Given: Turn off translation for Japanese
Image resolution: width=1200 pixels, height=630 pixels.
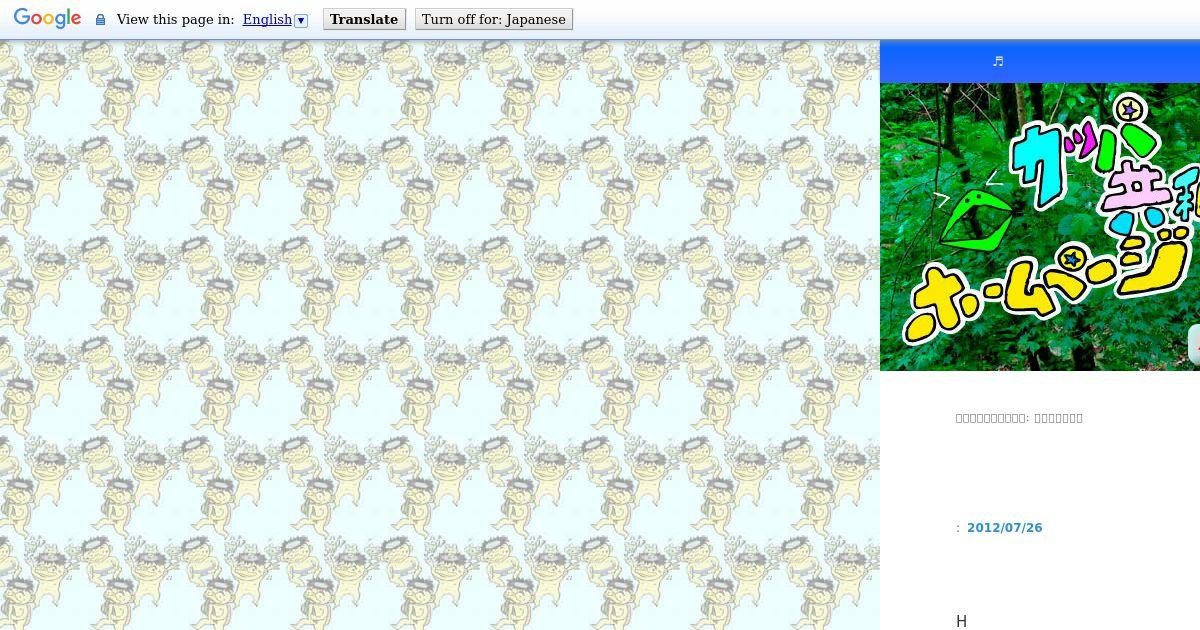Looking at the screenshot, I should click(x=494, y=19).
